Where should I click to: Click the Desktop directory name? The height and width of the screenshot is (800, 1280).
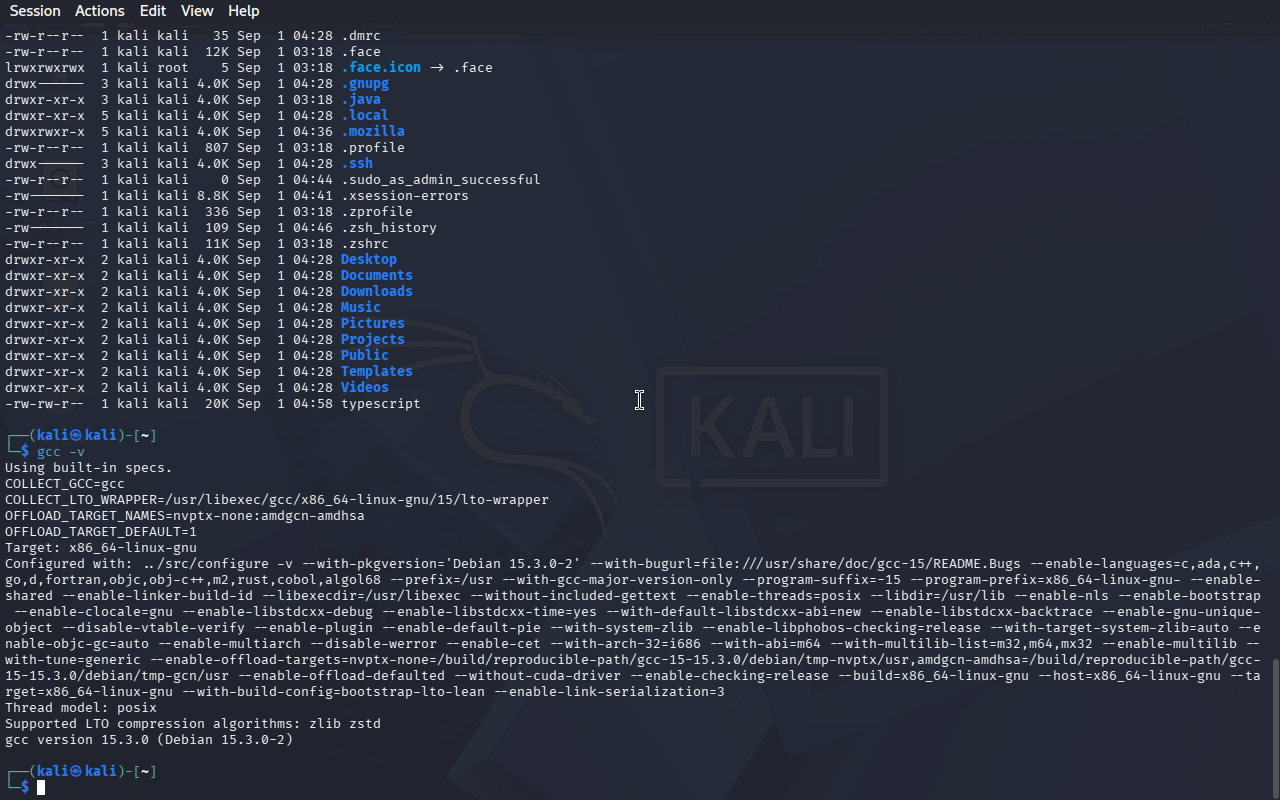(369, 259)
